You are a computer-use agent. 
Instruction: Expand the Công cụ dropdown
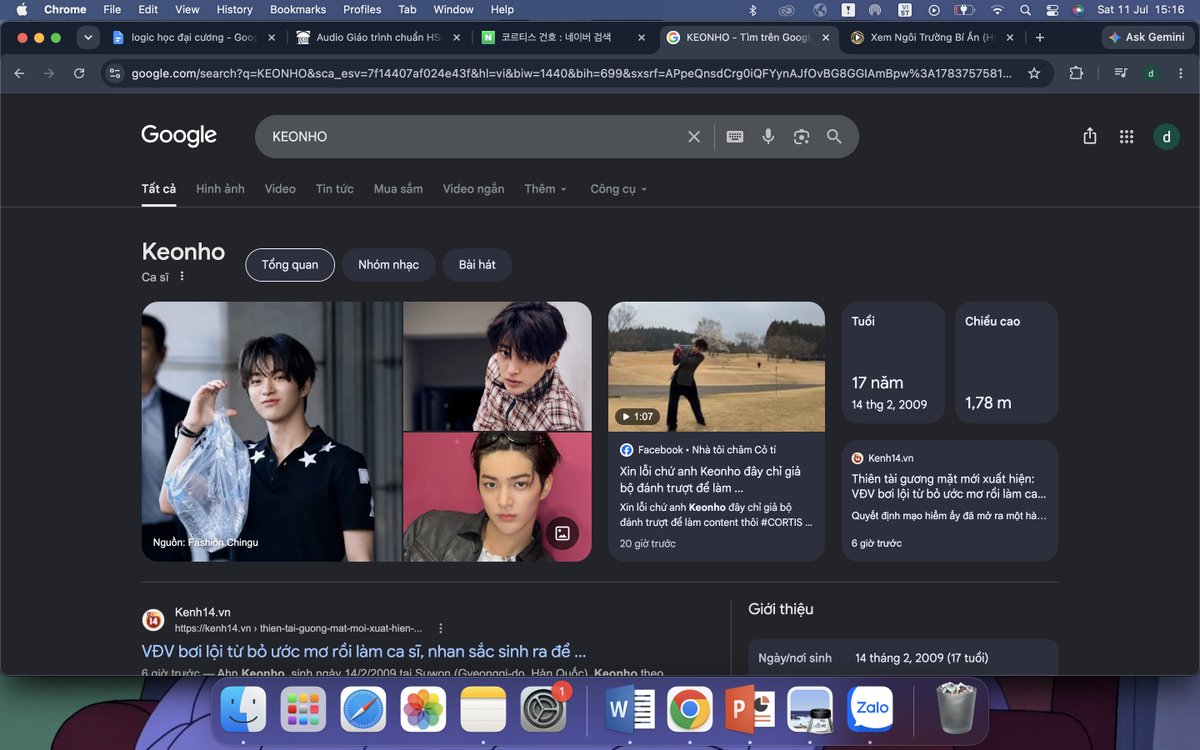(619, 189)
